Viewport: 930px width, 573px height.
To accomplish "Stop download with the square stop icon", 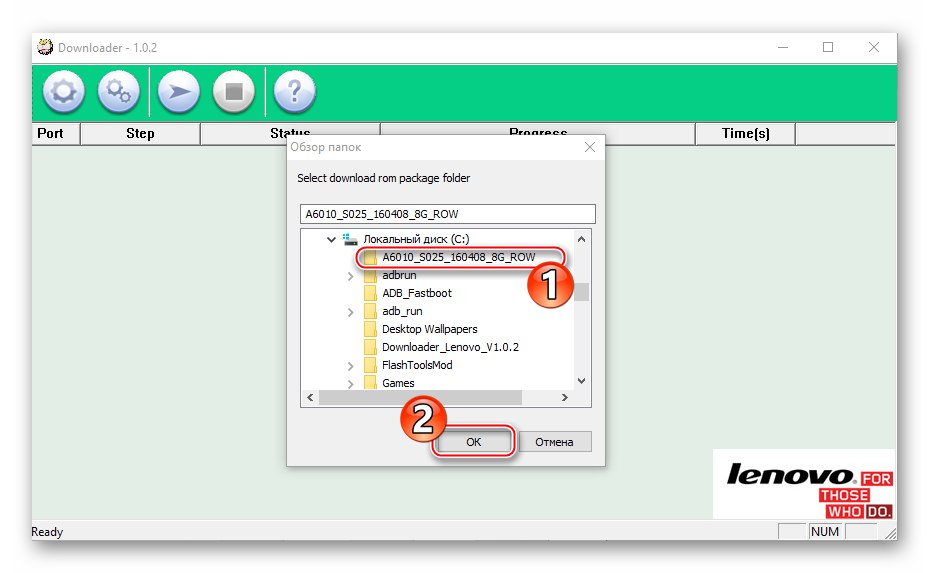I will point(234,92).
